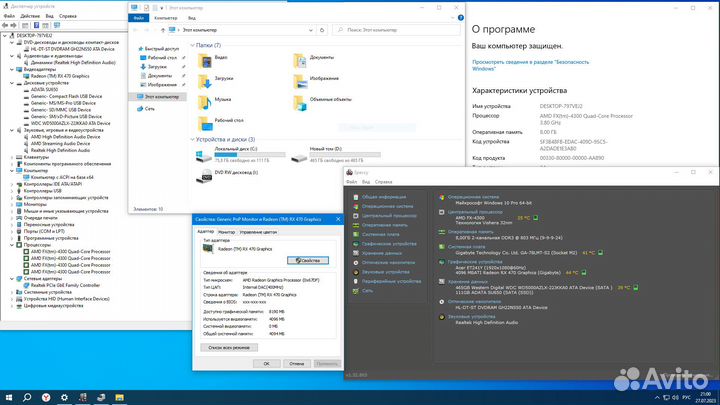The image size is (720, 405).
Task: Open Settings gear on the taskbar
Action: [64, 397]
